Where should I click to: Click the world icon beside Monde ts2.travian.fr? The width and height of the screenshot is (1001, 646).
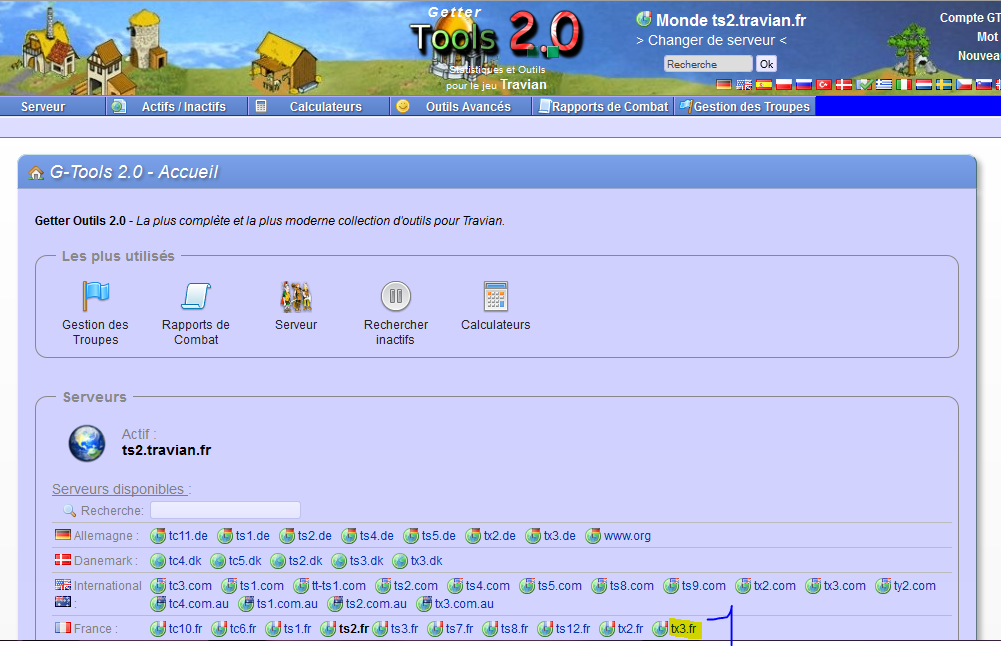coord(644,19)
